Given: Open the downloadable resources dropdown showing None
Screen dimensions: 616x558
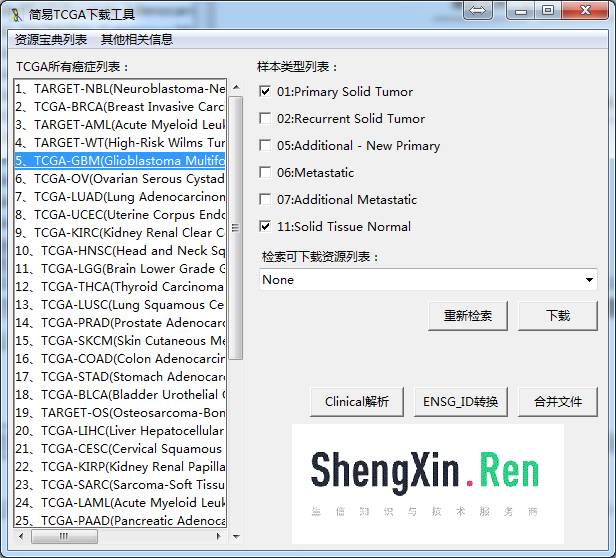Looking at the screenshot, I should (x=428, y=280).
